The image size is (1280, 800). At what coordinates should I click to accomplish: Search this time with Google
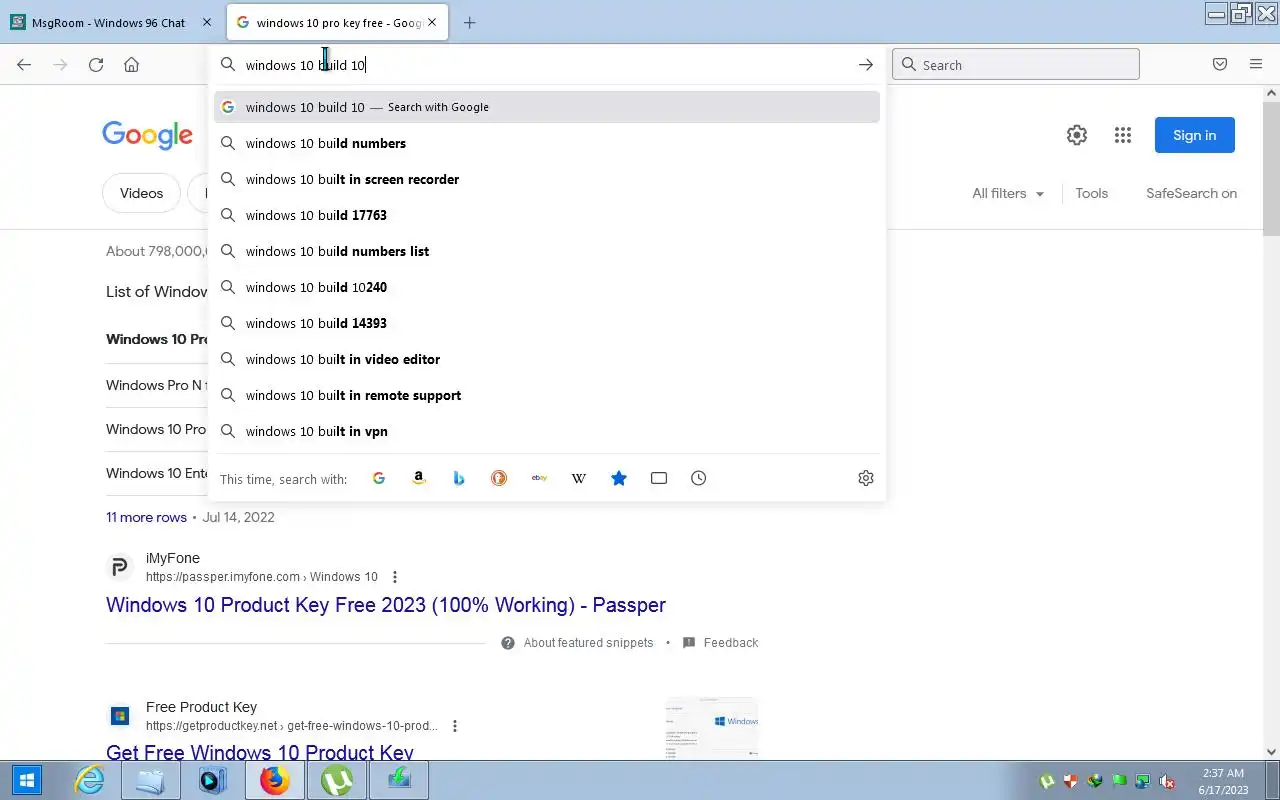(379, 478)
